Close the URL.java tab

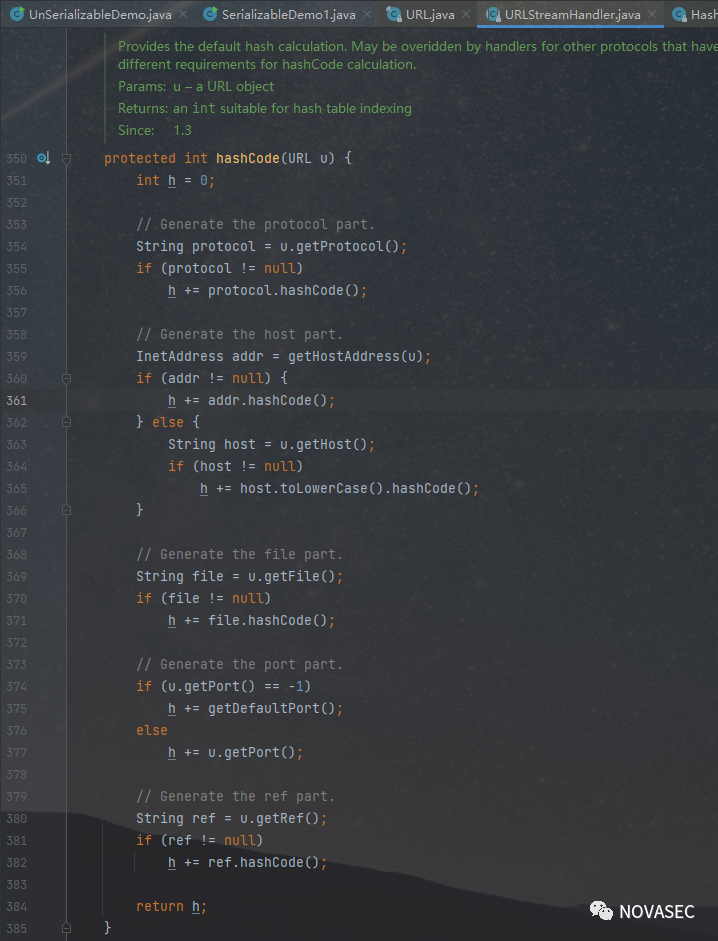(466, 14)
